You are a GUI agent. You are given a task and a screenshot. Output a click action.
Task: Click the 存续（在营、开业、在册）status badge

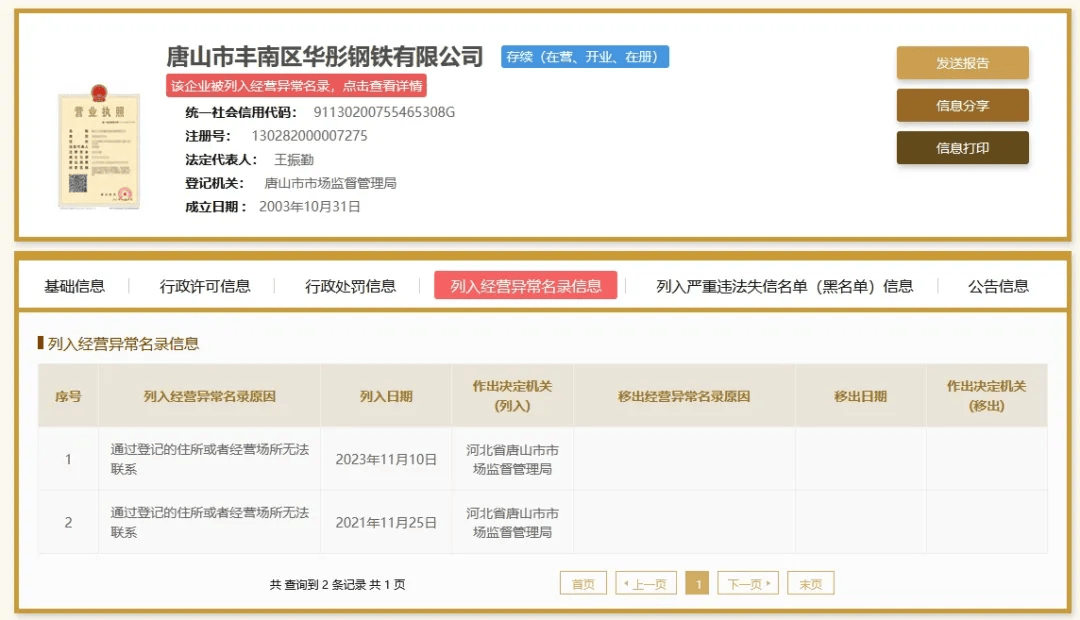click(x=585, y=56)
